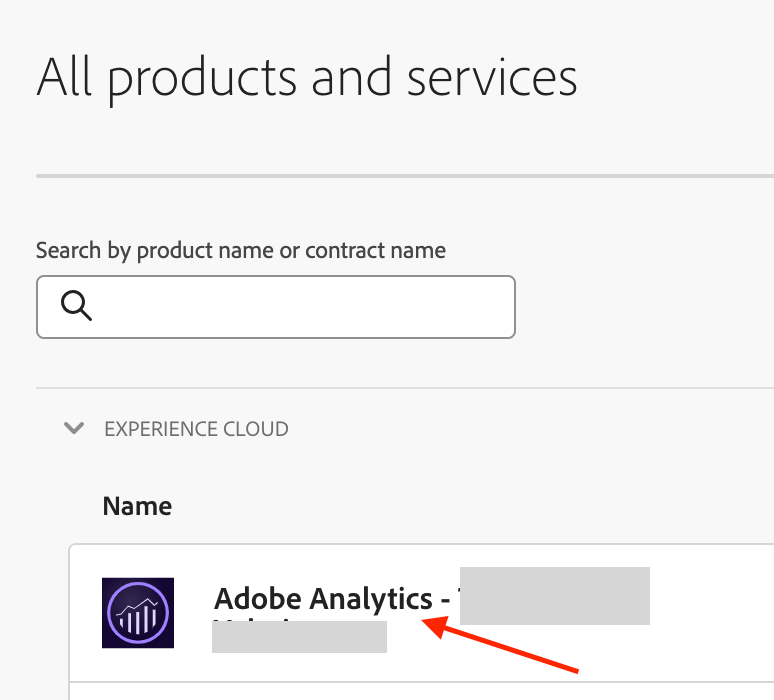The image size is (774, 700).
Task: Click the redacted box under the product name
Action: (x=300, y=637)
